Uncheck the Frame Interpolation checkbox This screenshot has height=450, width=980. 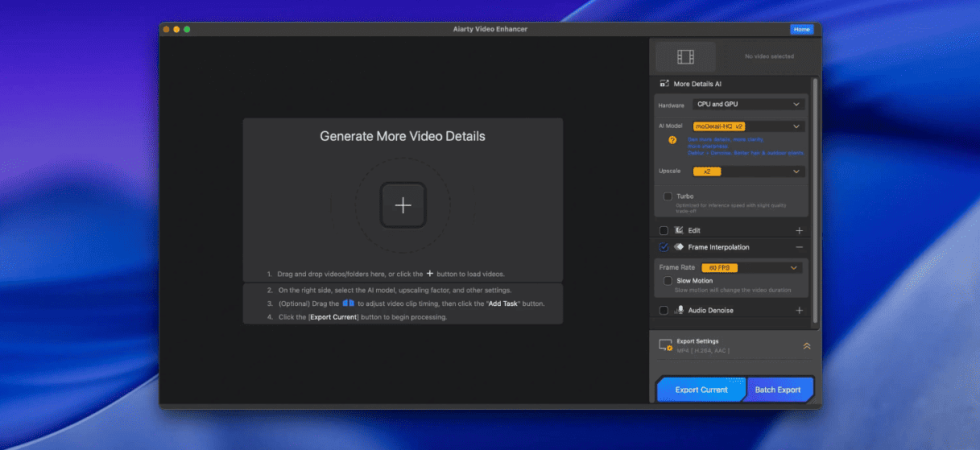click(x=664, y=247)
